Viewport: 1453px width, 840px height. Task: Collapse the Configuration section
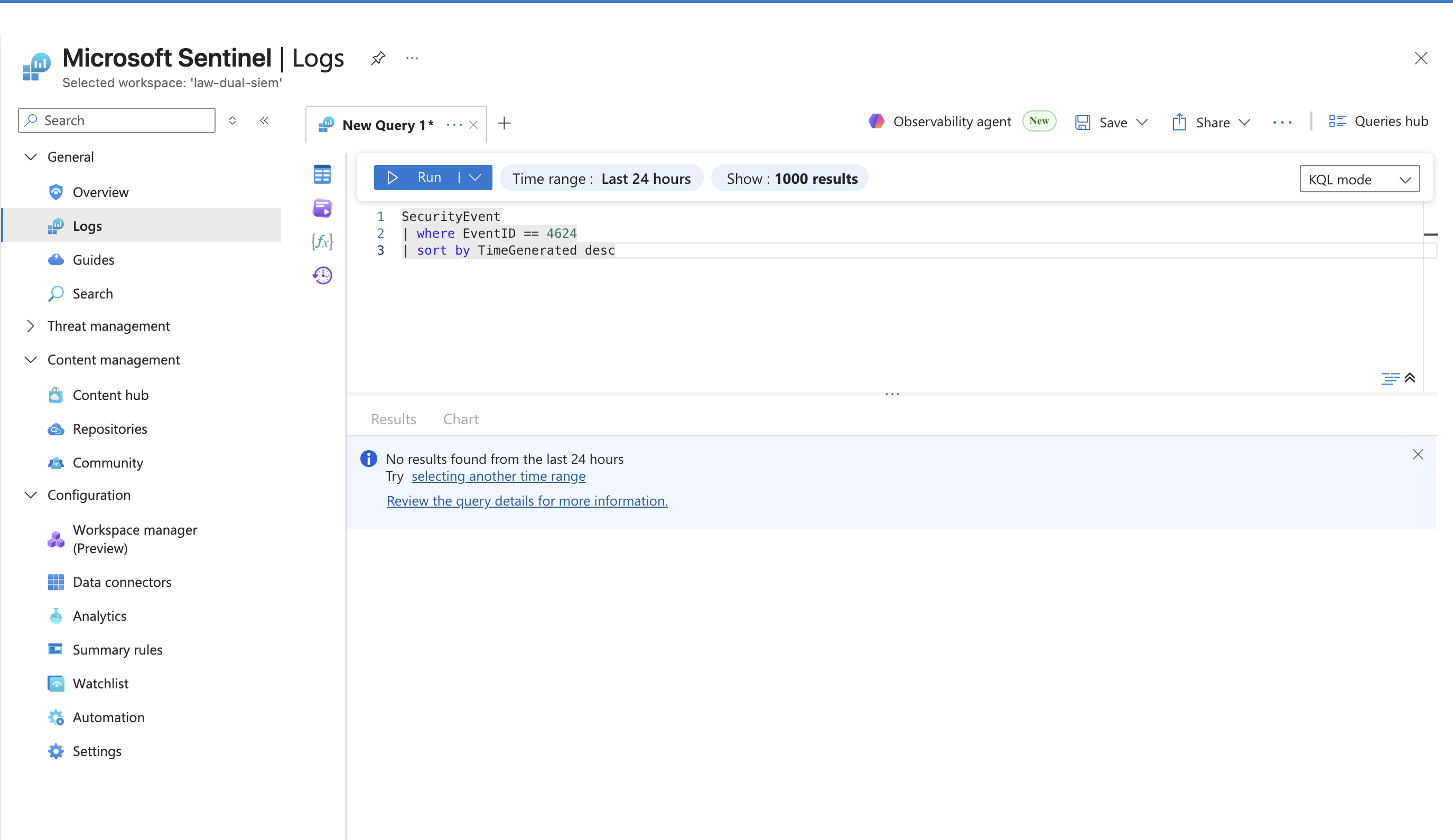[x=31, y=494]
